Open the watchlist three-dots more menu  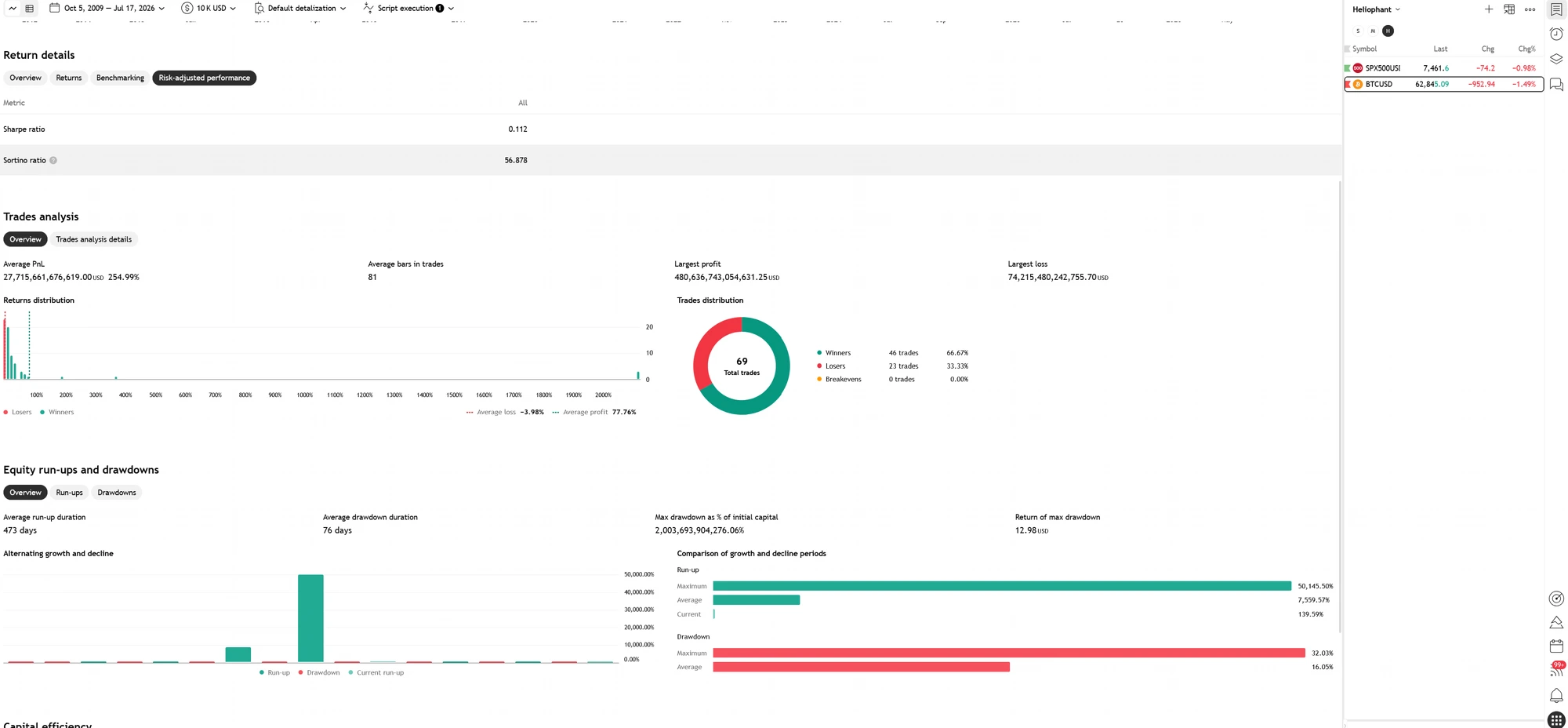(x=1530, y=9)
